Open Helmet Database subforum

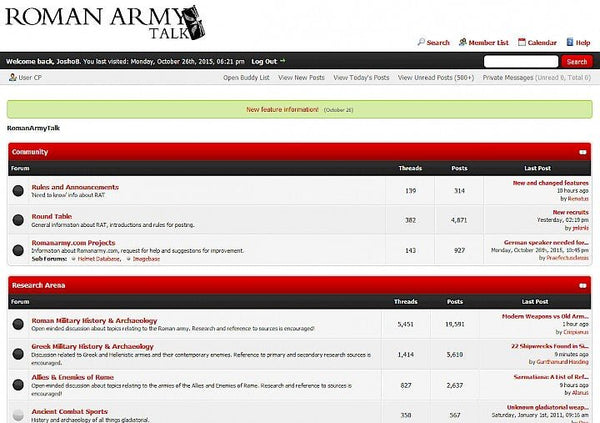pos(98,259)
